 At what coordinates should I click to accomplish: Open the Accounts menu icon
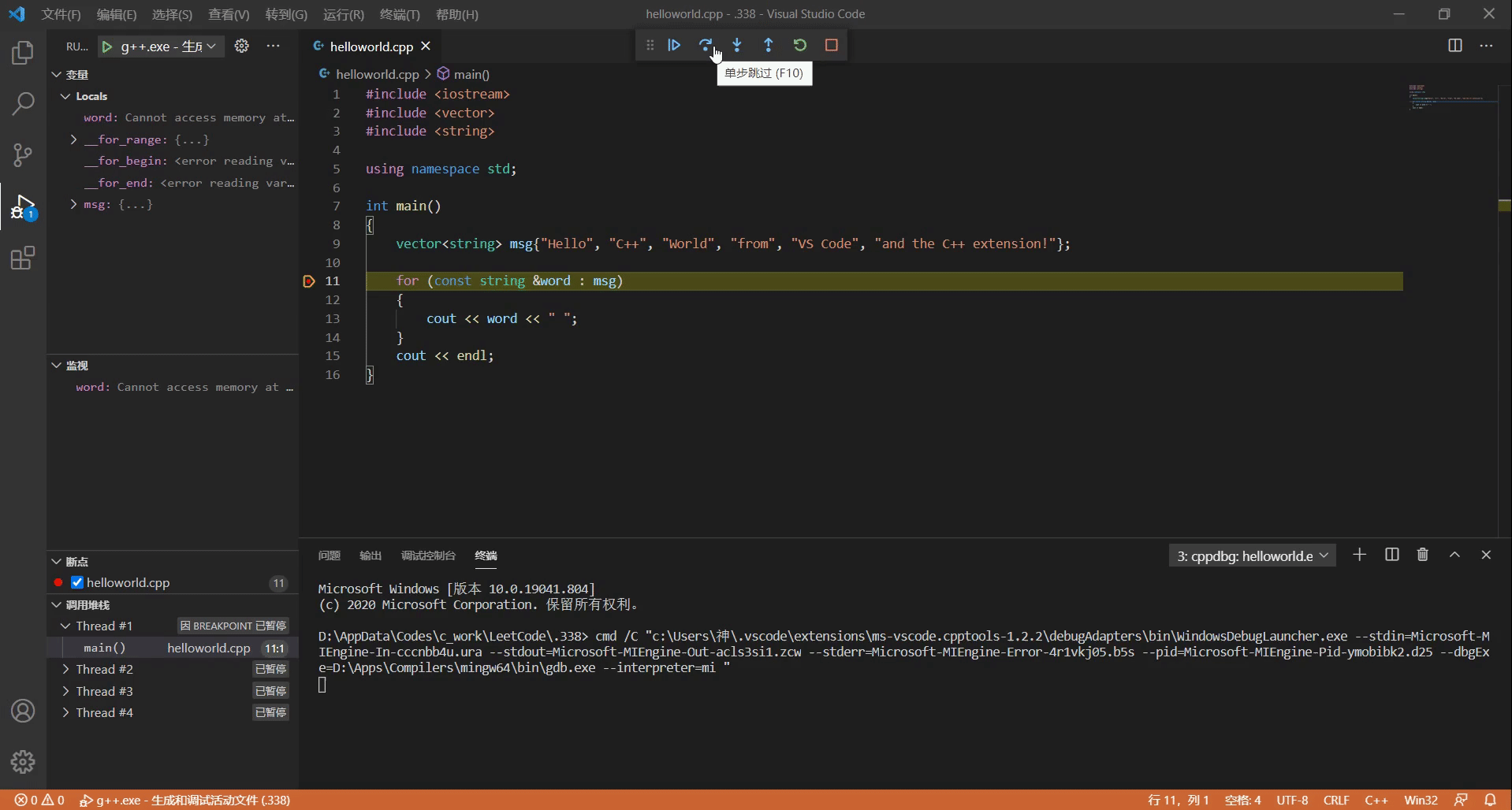(x=23, y=711)
